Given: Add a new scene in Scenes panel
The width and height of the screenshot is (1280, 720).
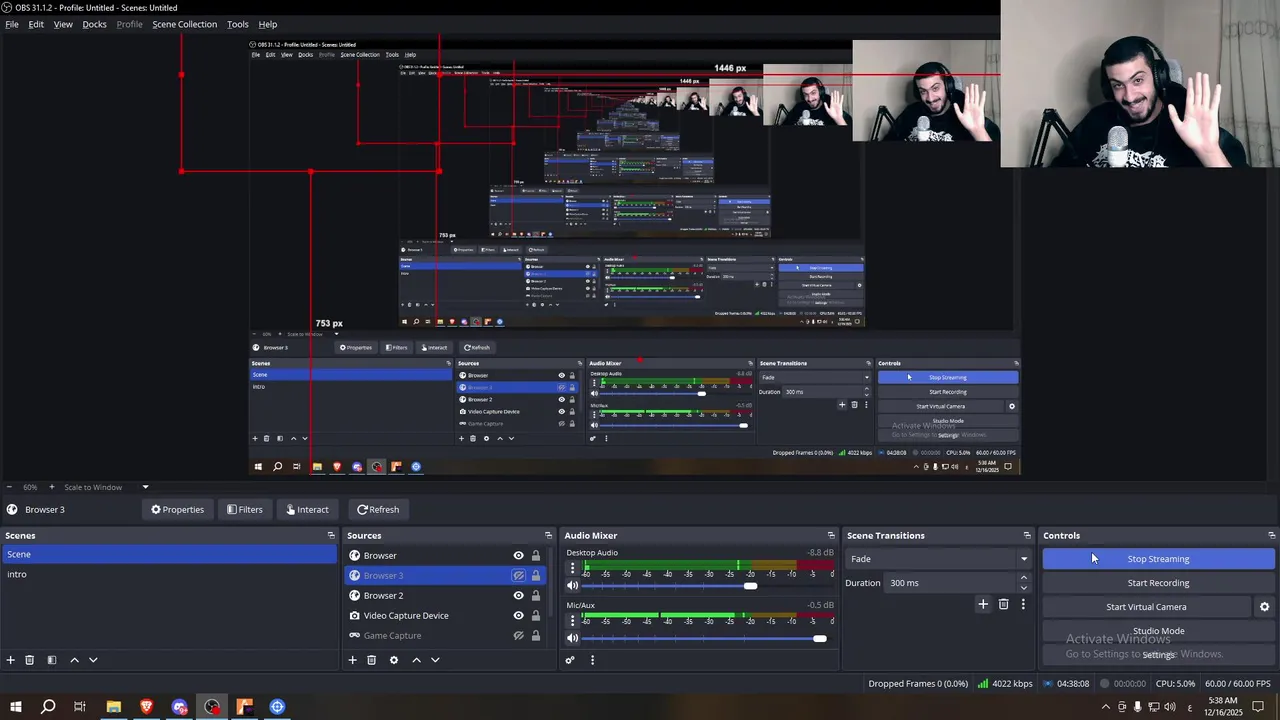Looking at the screenshot, I should coord(11,660).
